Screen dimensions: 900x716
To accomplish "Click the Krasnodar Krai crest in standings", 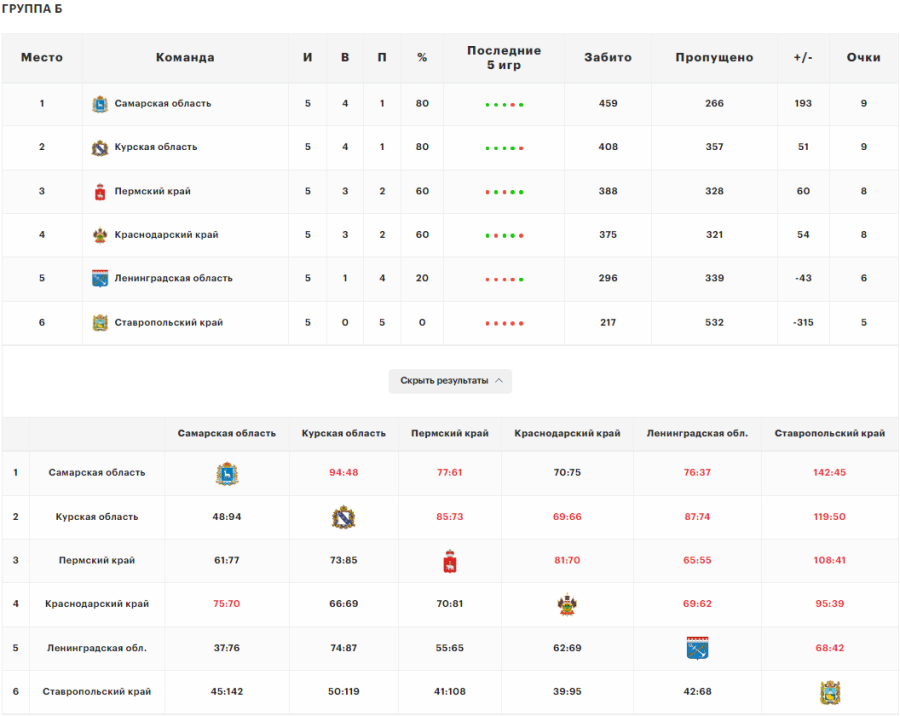I will point(99,236).
